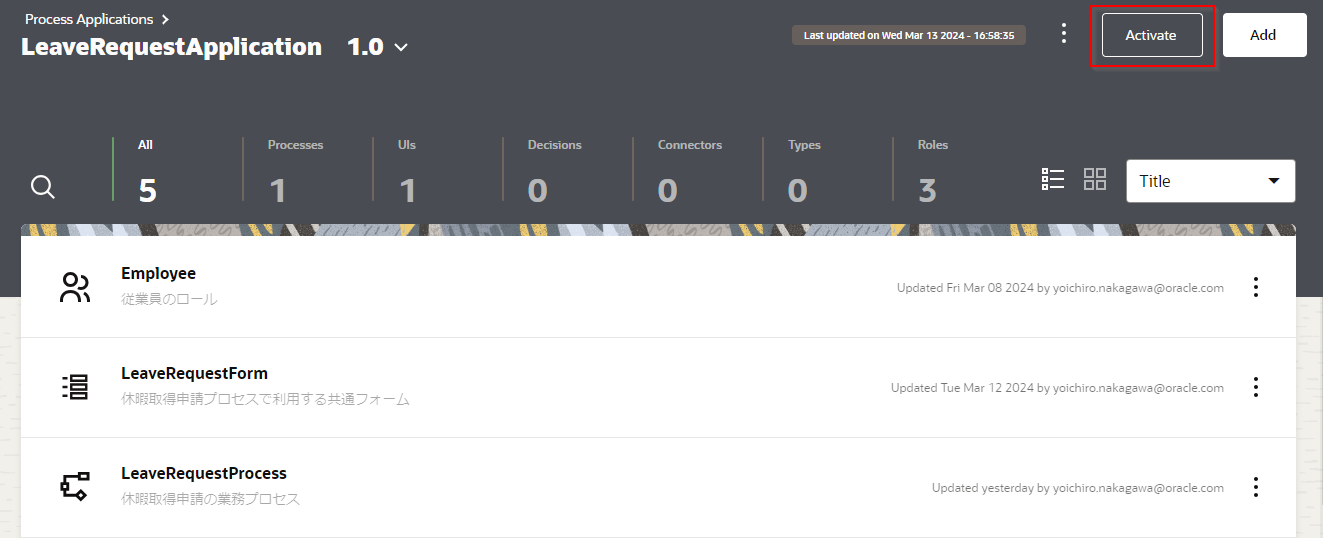Click the Activate button

[1150, 35]
